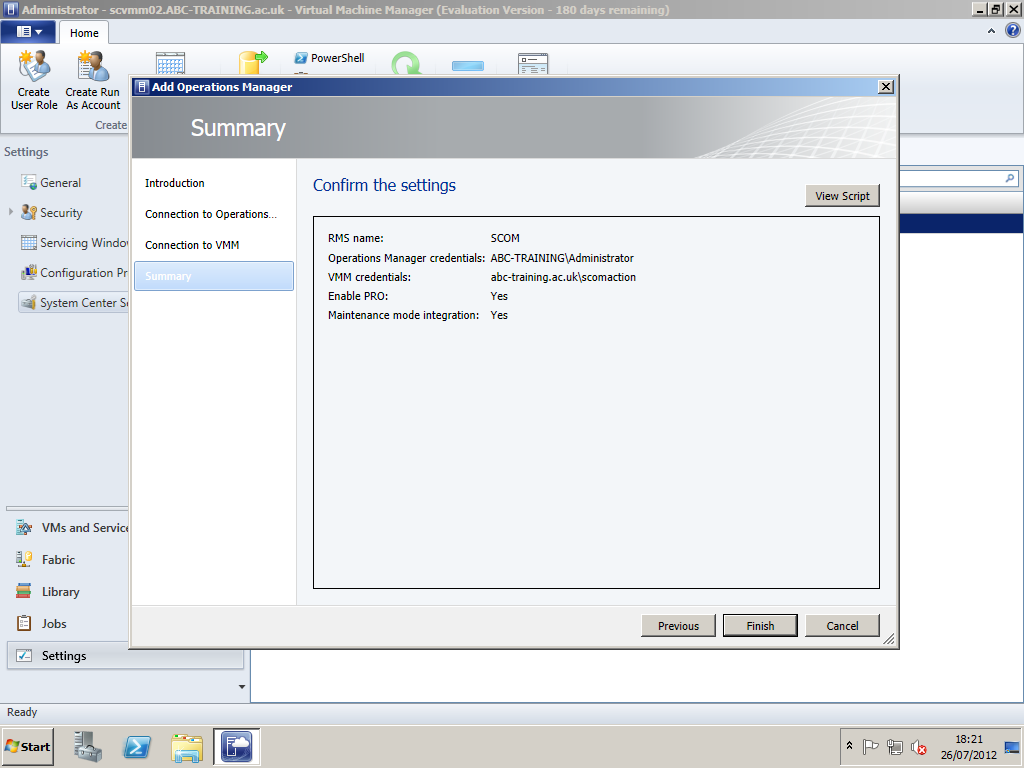Show hidden system tray icons
Screen dimensions: 1024x768
pyautogui.click(x=850, y=746)
